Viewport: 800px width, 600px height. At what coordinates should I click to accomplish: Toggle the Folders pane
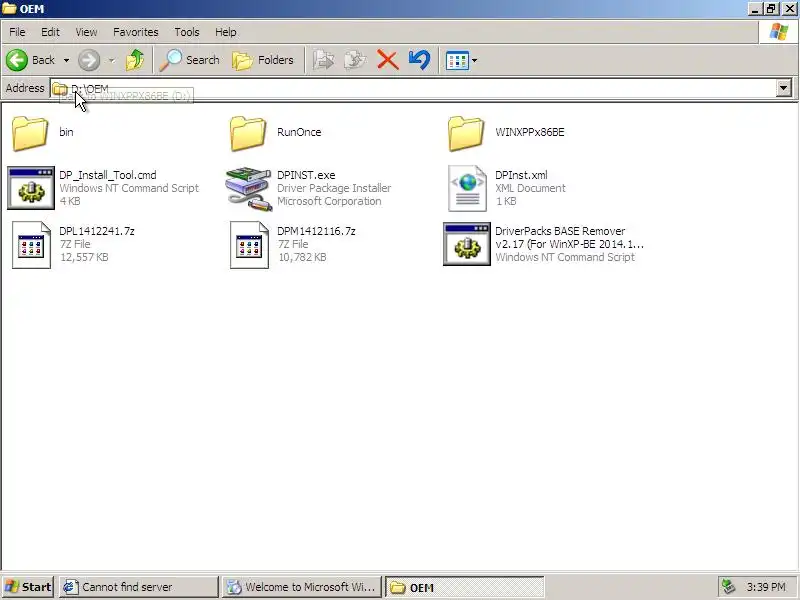coord(263,60)
